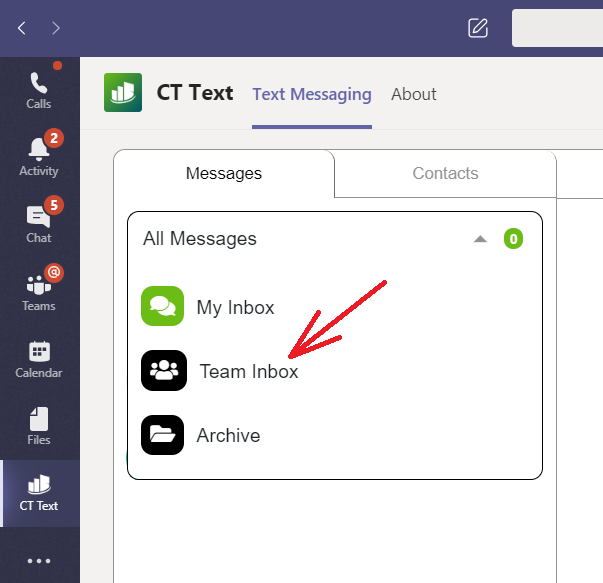
Task: Click into the search box at top
Action: (557, 28)
